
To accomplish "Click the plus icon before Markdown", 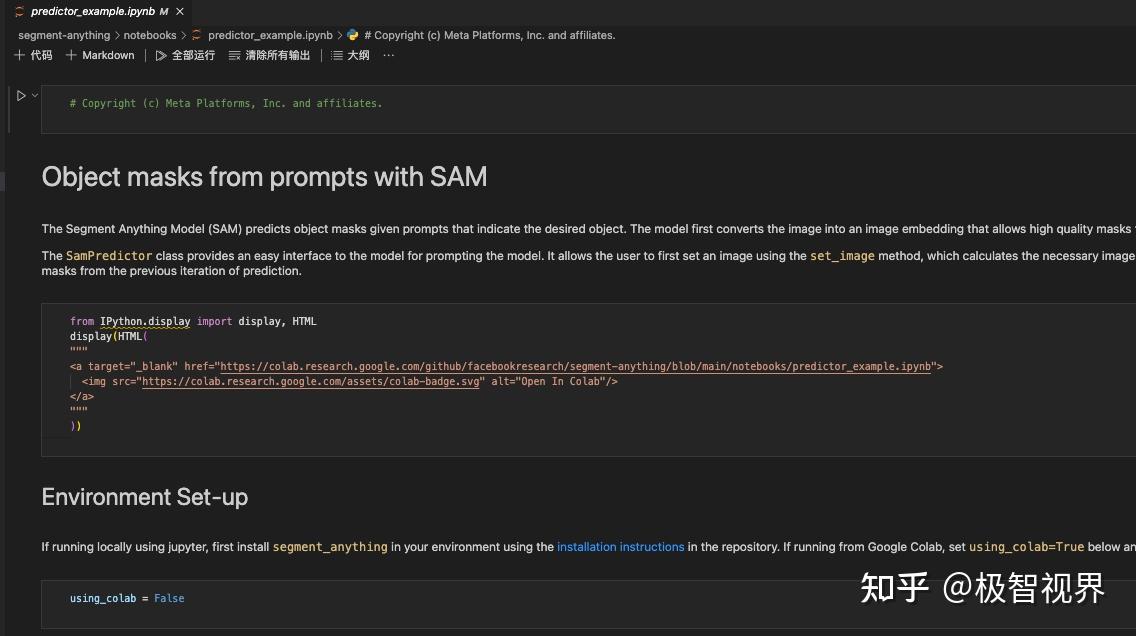I will coord(70,55).
